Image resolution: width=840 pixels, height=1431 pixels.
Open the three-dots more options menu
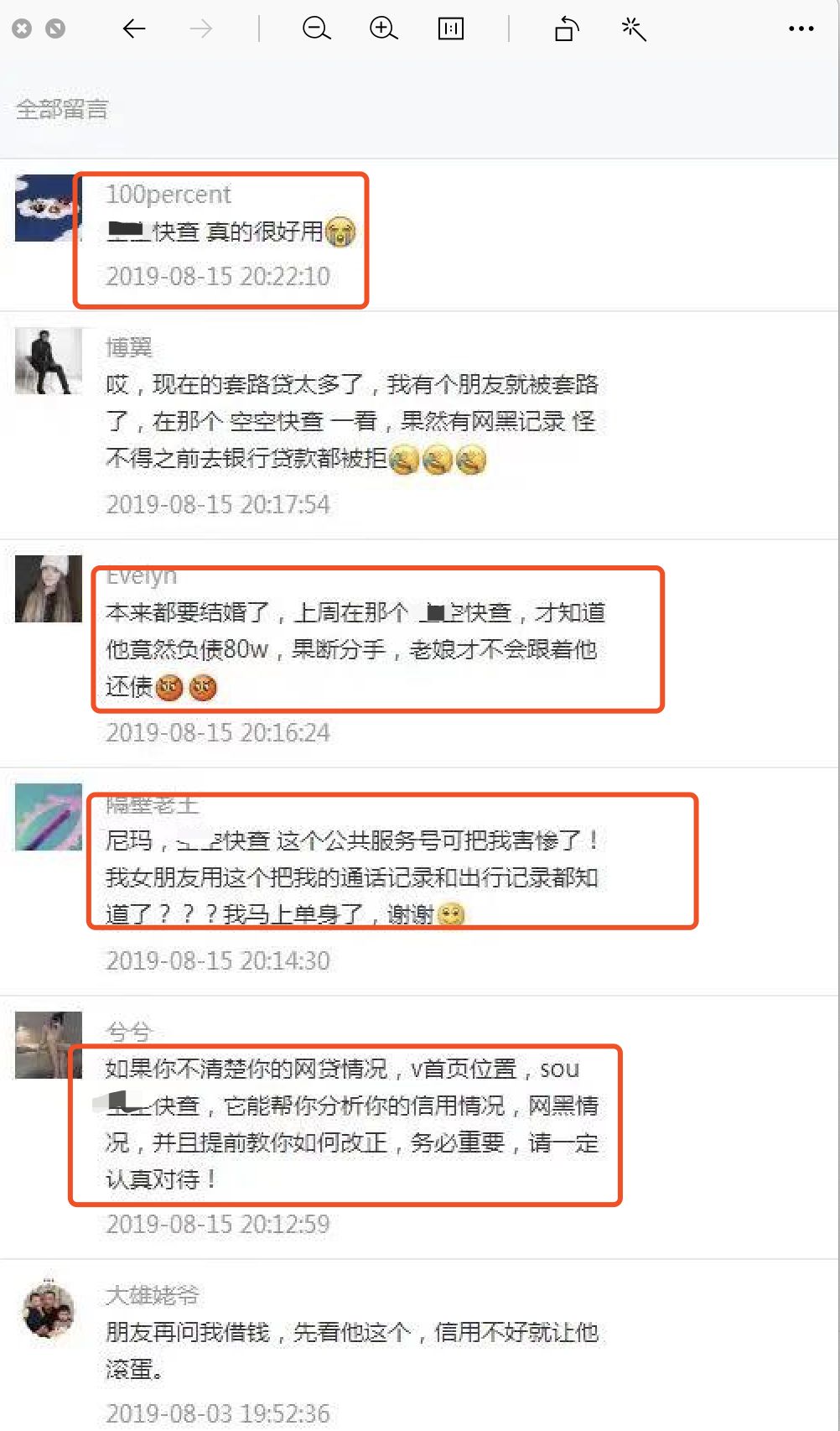pyautogui.click(x=801, y=29)
